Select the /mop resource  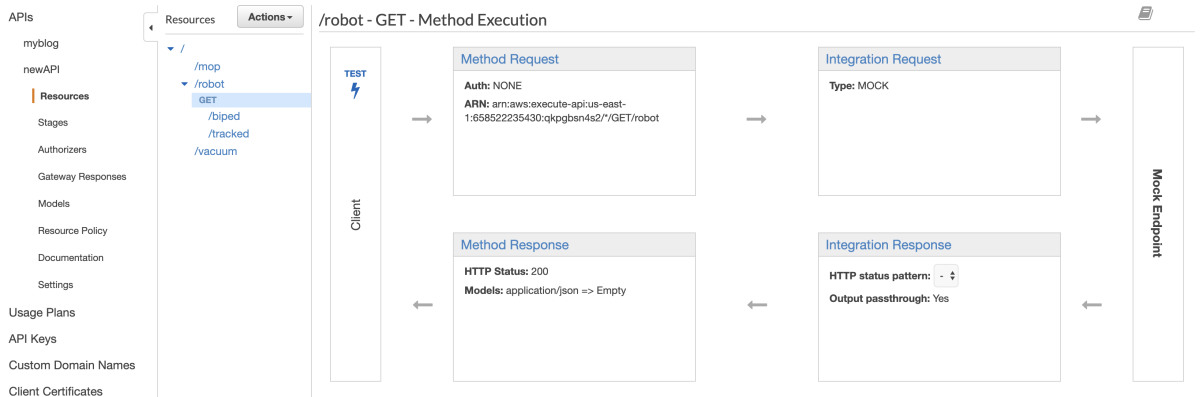click(x=208, y=66)
